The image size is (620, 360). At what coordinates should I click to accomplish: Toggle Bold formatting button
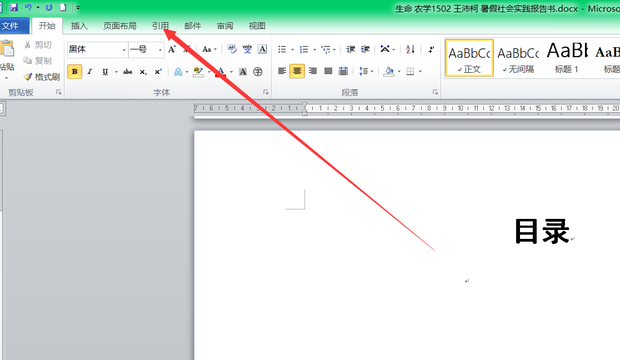click(75, 72)
